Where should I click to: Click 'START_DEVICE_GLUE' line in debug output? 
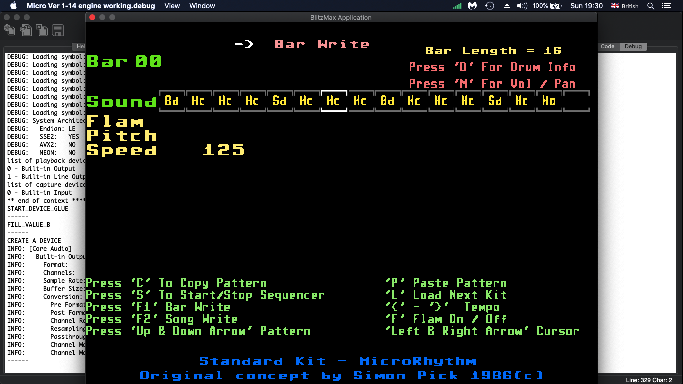click(x=38, y=209)
